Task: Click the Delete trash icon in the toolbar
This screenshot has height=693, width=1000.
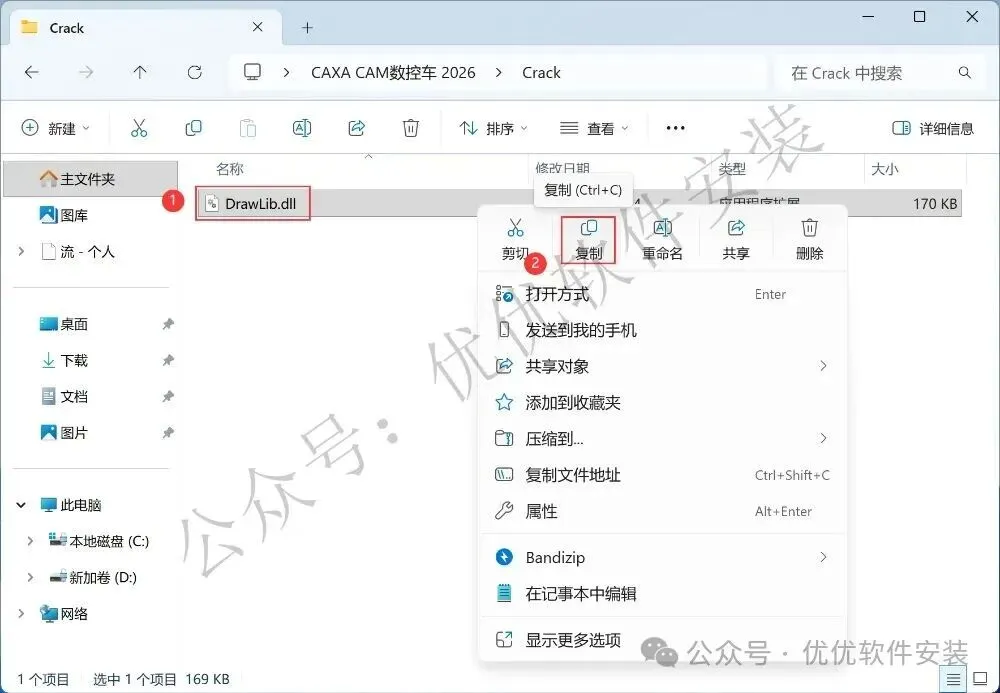Action: 411,128
